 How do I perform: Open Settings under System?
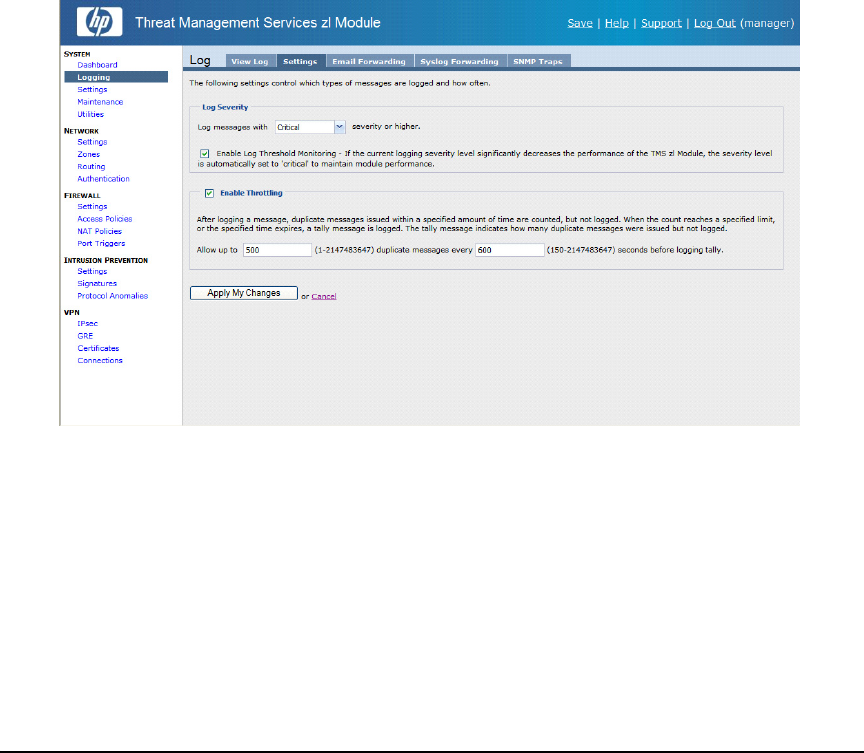pyautogui.click(x=93, y=90)
